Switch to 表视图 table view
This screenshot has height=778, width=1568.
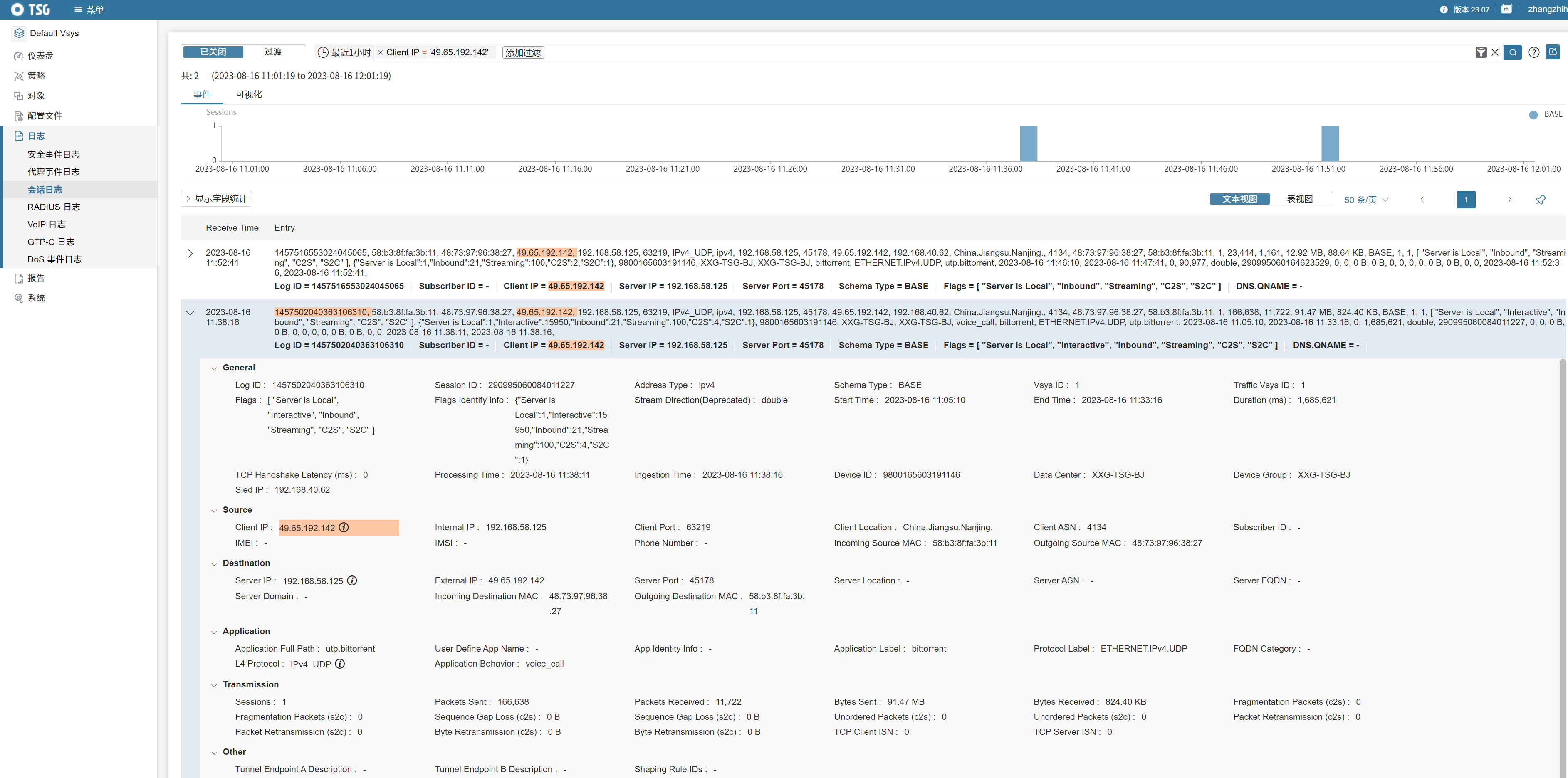1300,199
